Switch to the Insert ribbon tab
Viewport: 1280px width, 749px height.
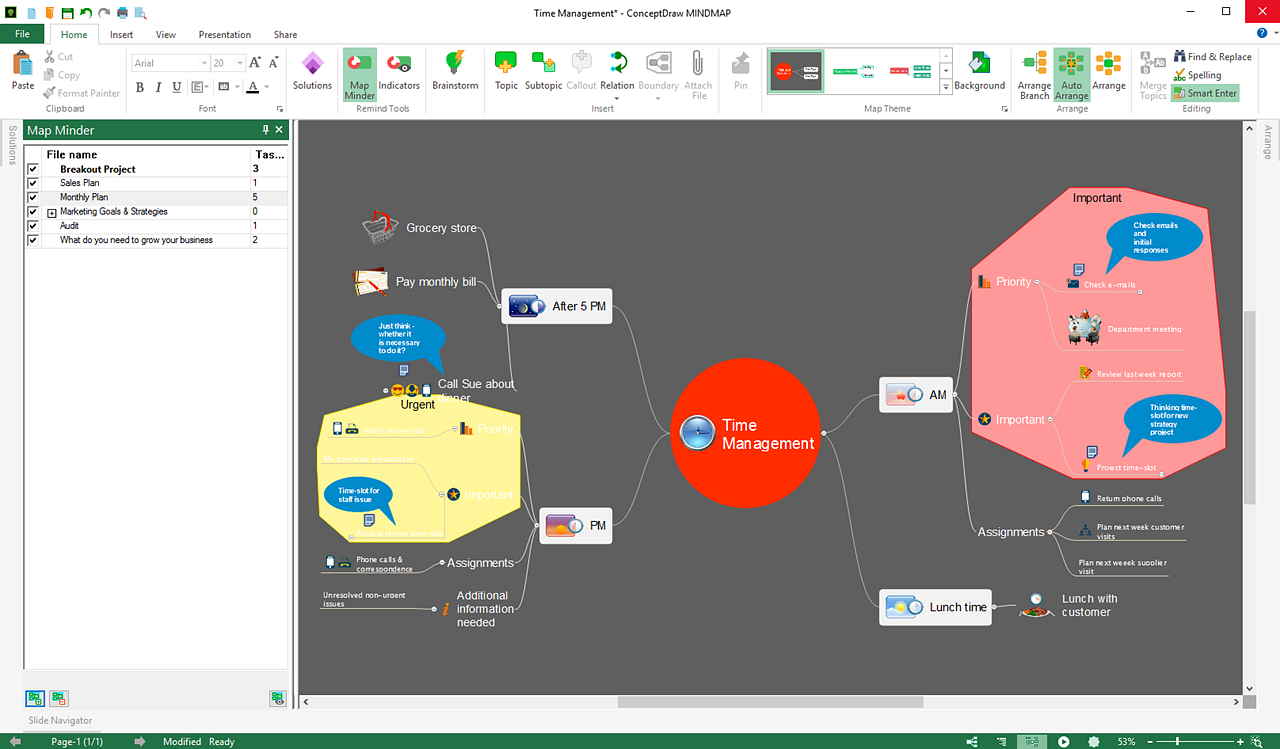point(121,34)
